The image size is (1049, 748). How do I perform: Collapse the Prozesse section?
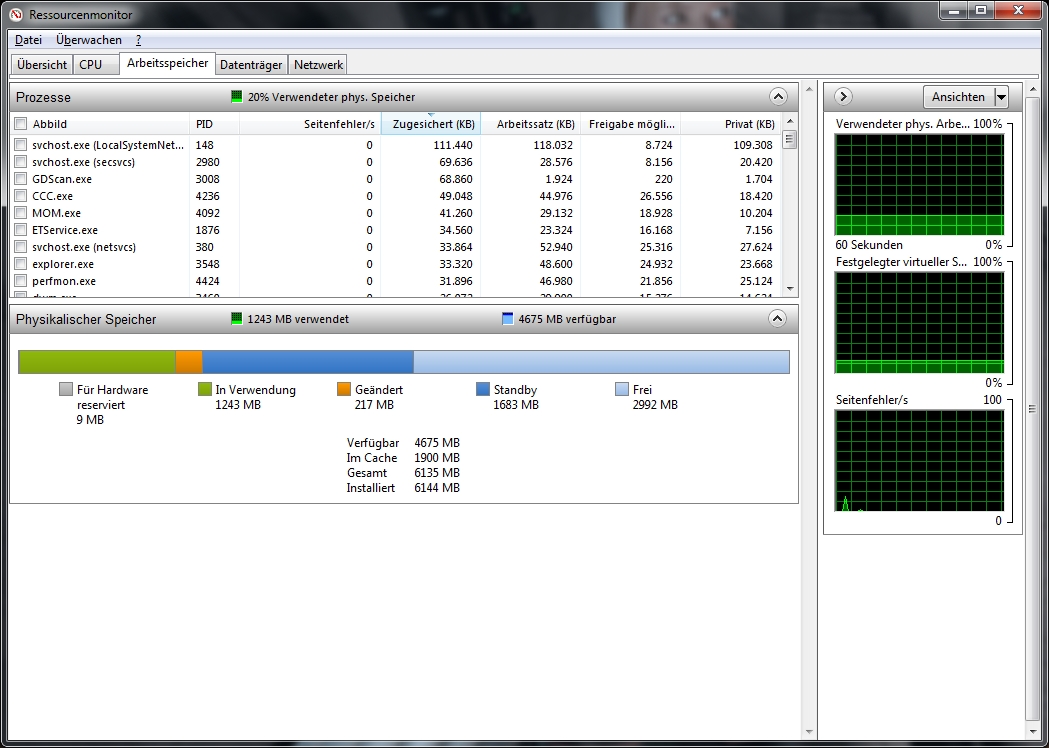tap(777, 97)
